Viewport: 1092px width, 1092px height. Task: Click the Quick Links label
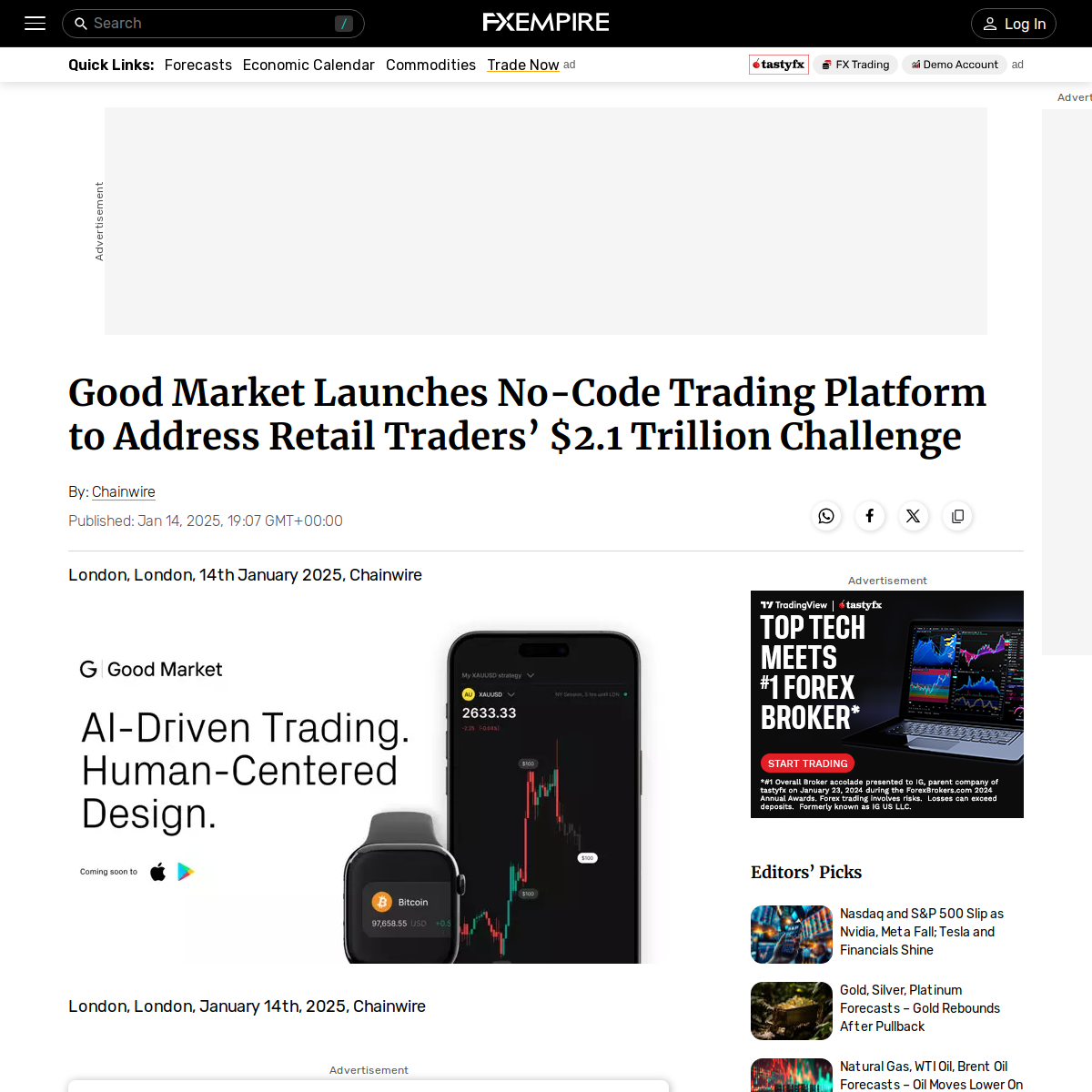111,65
